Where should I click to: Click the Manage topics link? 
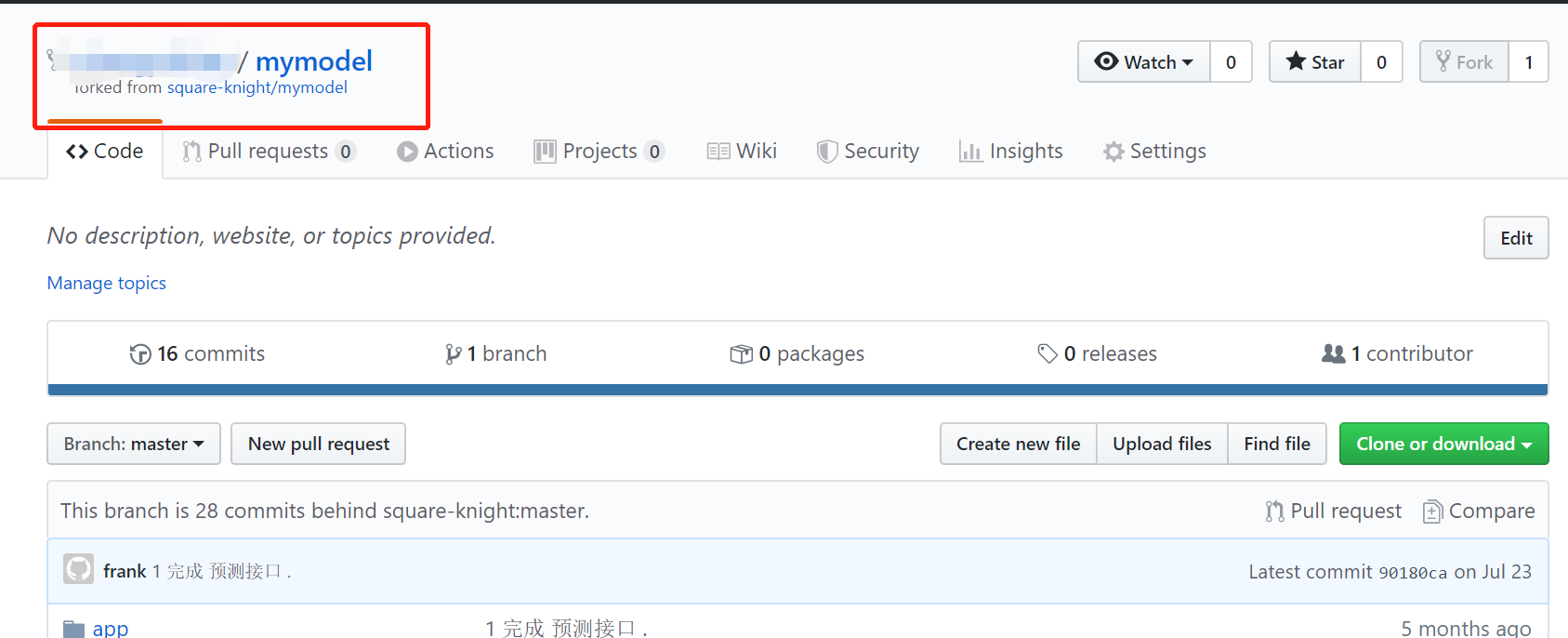(x=107, y=283)
